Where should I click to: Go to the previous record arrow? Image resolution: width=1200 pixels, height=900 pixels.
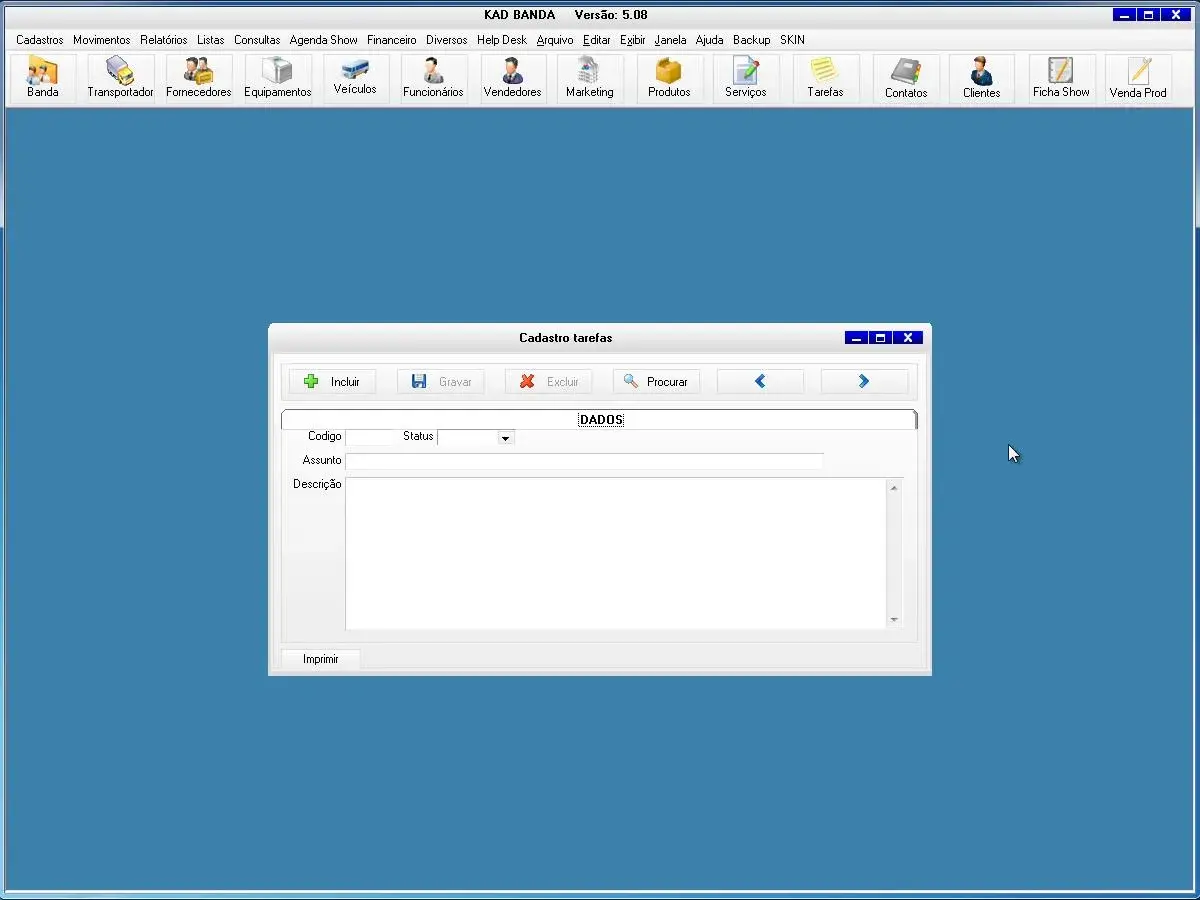(760, 382)
